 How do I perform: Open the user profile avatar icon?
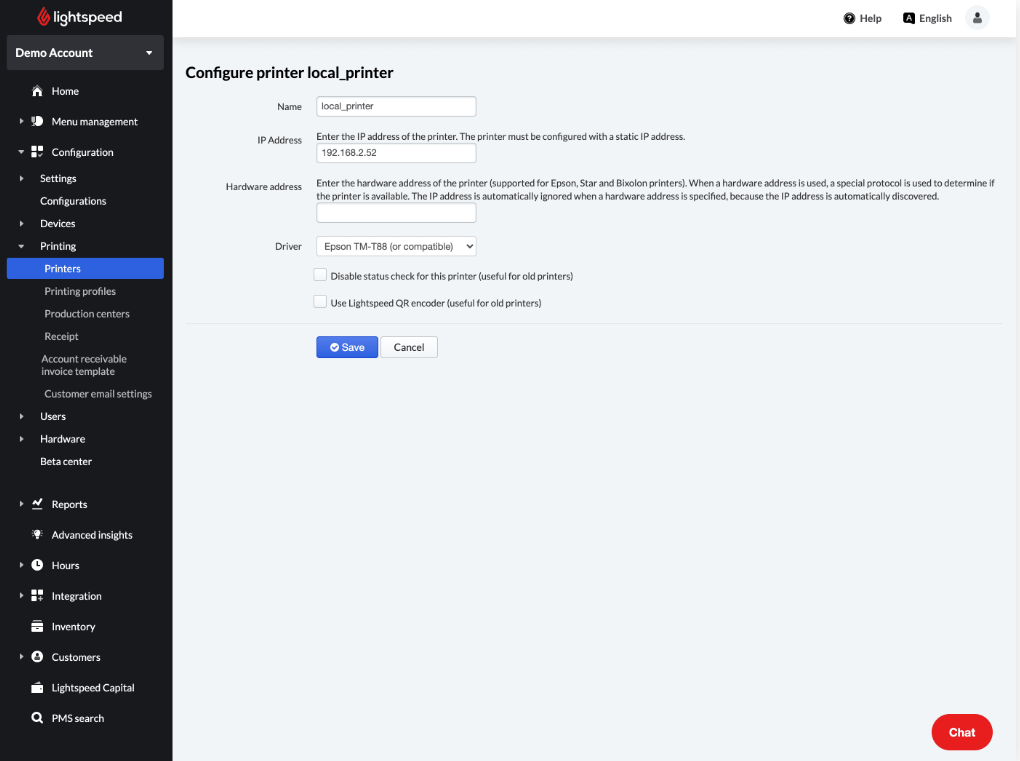(x=977, y=18)
